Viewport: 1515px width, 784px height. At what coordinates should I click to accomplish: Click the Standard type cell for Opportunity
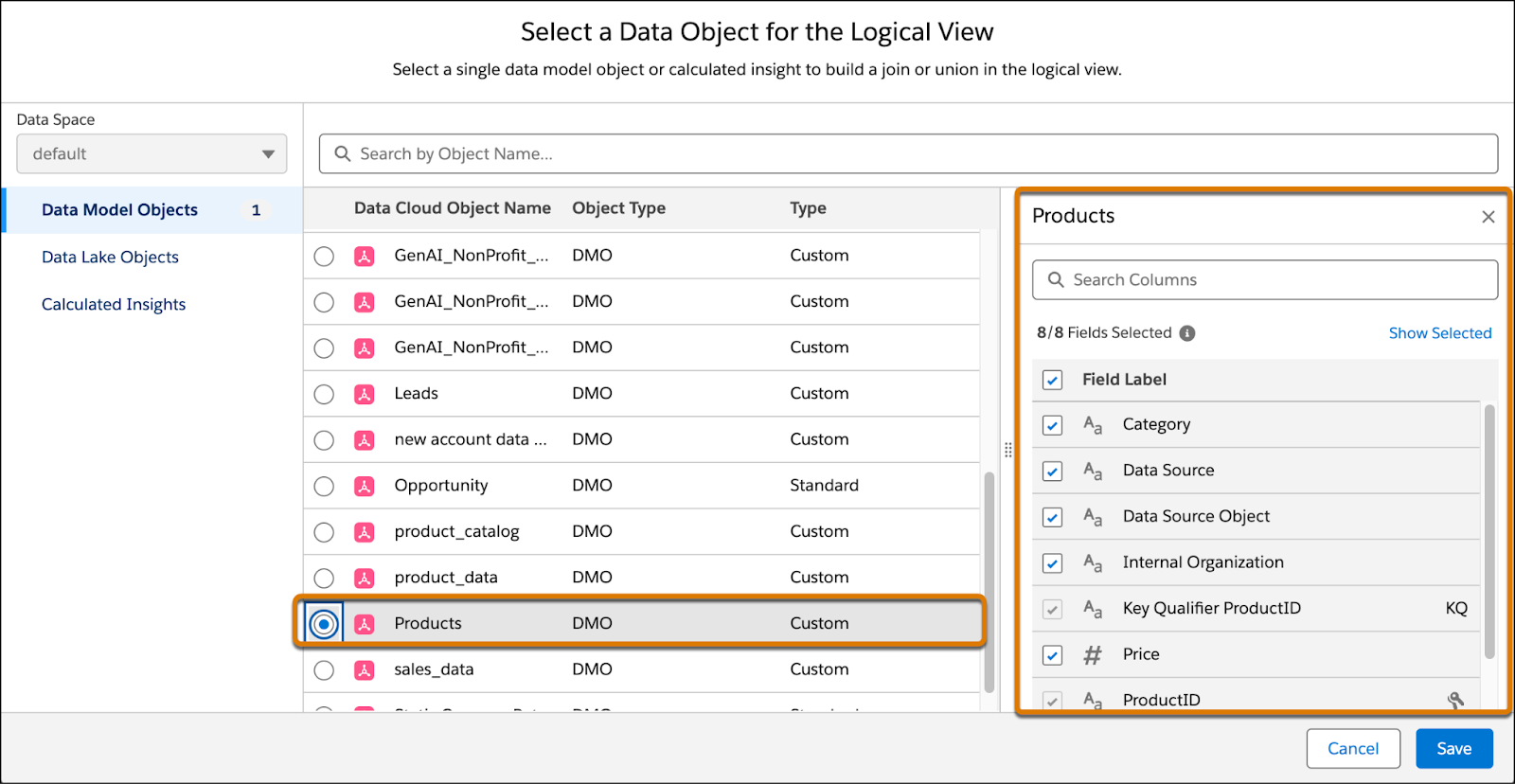click(825, 486)
